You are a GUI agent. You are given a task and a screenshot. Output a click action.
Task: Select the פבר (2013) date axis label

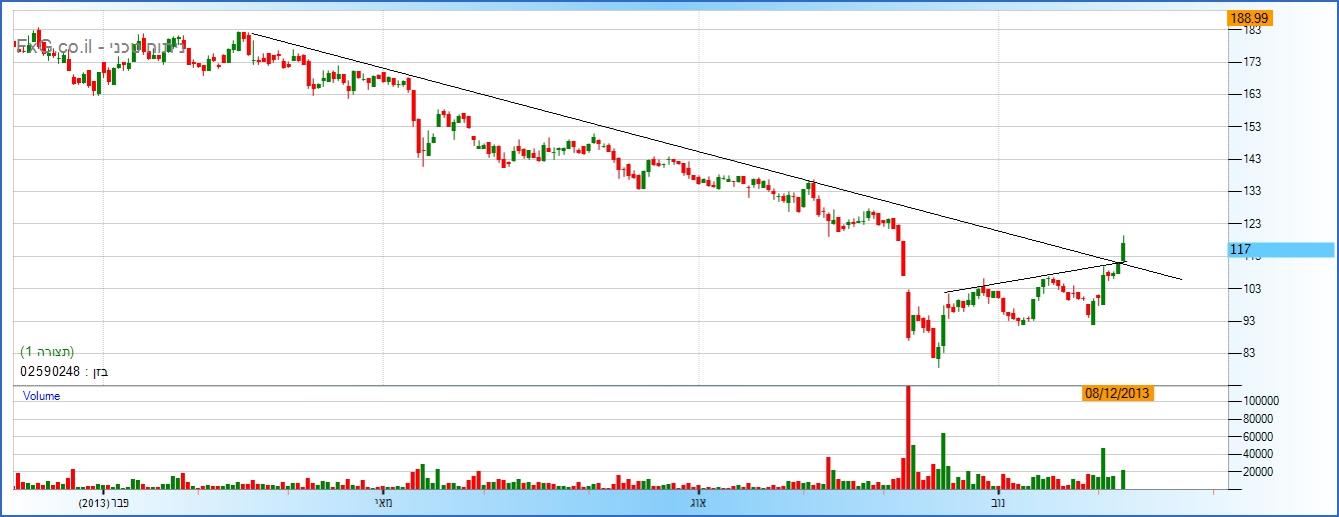click(106, 502)
